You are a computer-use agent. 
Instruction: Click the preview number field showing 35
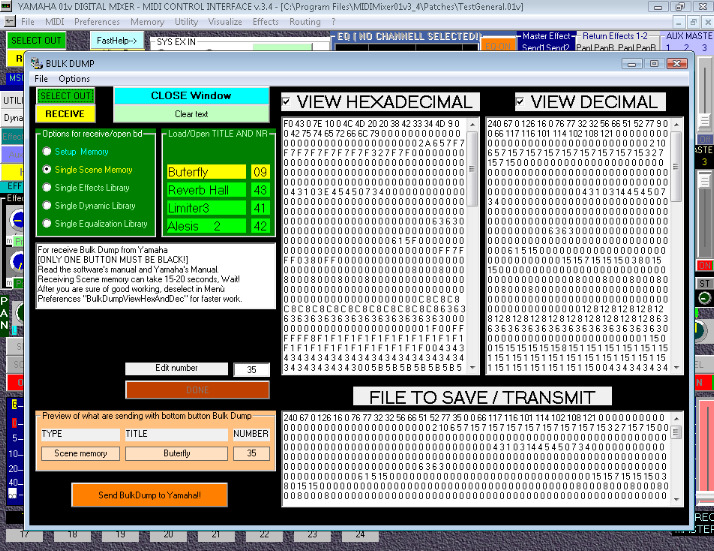(x=251, y=454)
